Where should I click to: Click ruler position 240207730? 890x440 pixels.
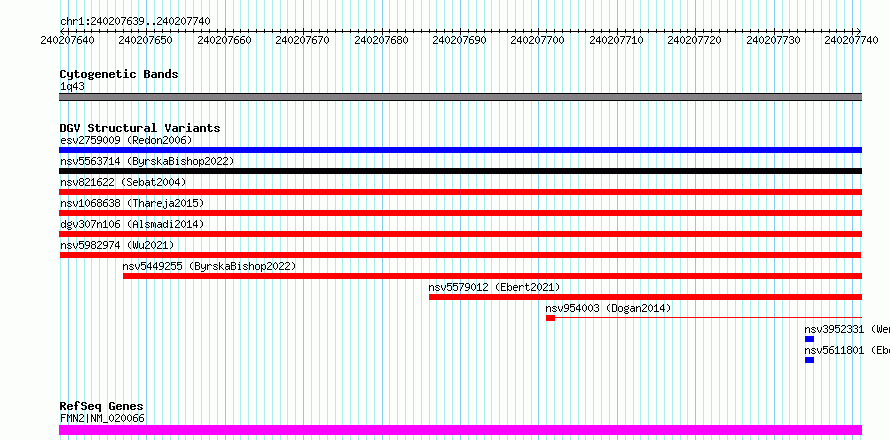(x=773, y=40)
